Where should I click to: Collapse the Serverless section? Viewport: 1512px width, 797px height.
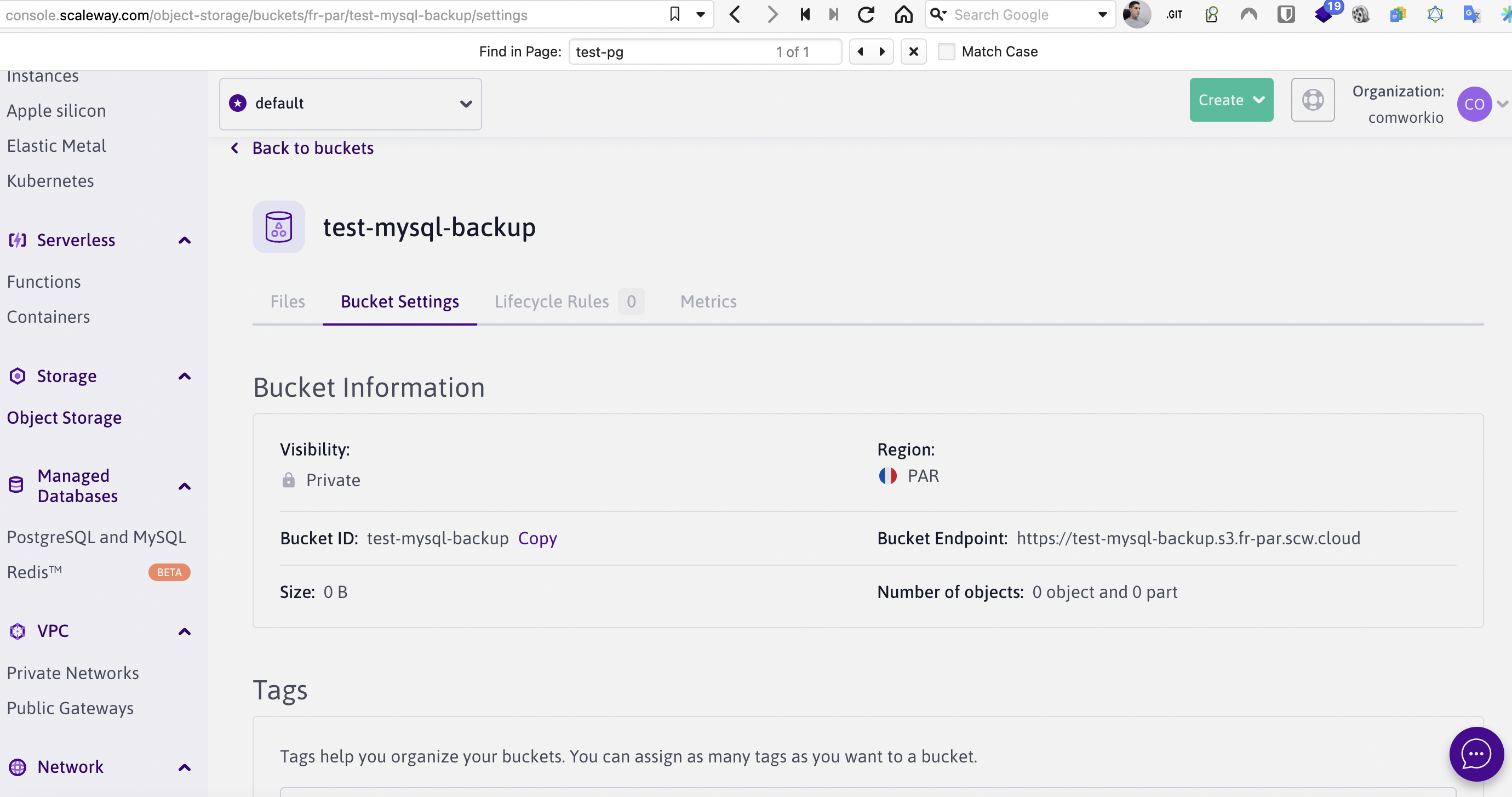pyautogui.click(x=184, y=240)
